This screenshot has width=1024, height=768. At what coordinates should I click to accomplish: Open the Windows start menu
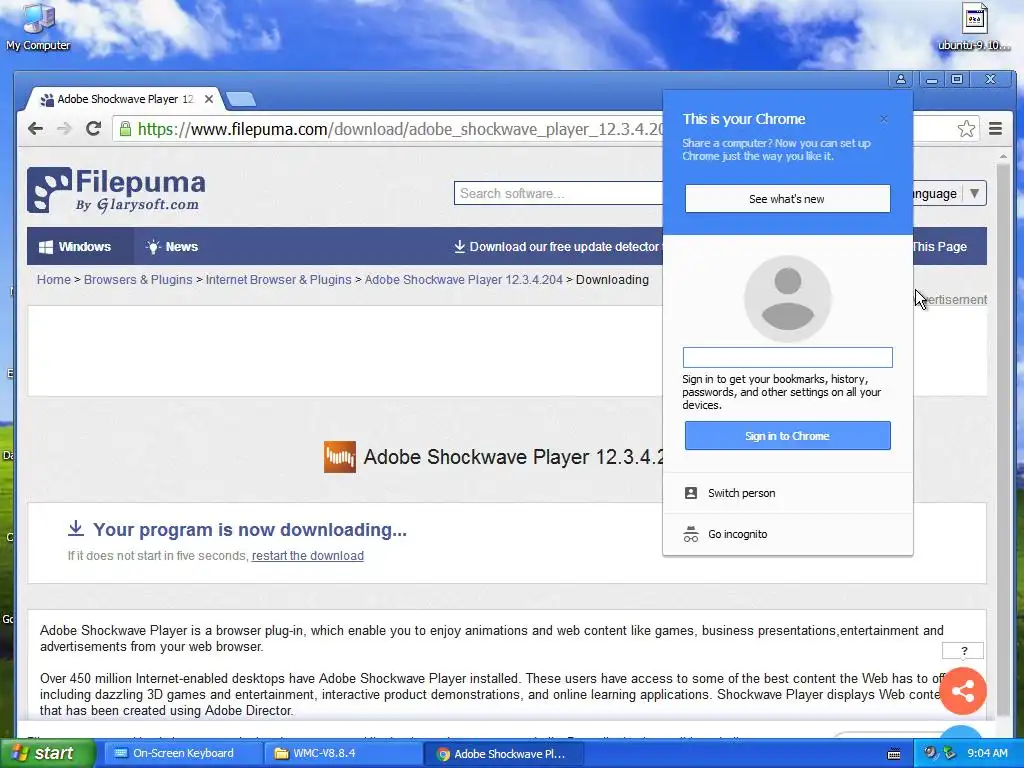pos(48,754)
